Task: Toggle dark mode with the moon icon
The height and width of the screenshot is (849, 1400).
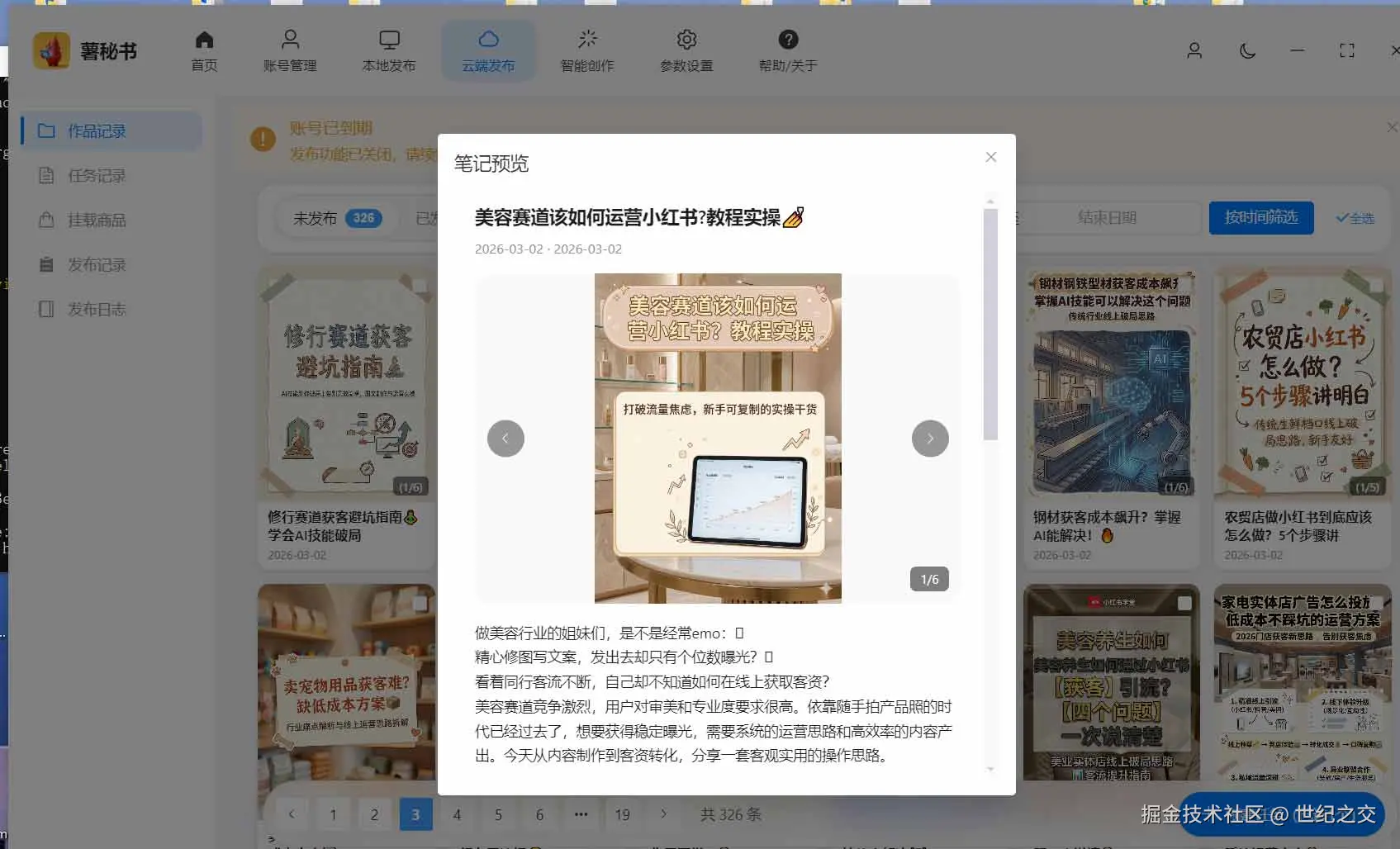Action: coord(1247,50)
